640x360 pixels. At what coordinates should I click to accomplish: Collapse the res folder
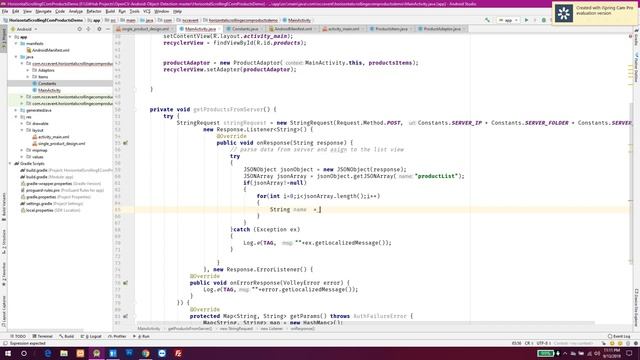(16, 117)
